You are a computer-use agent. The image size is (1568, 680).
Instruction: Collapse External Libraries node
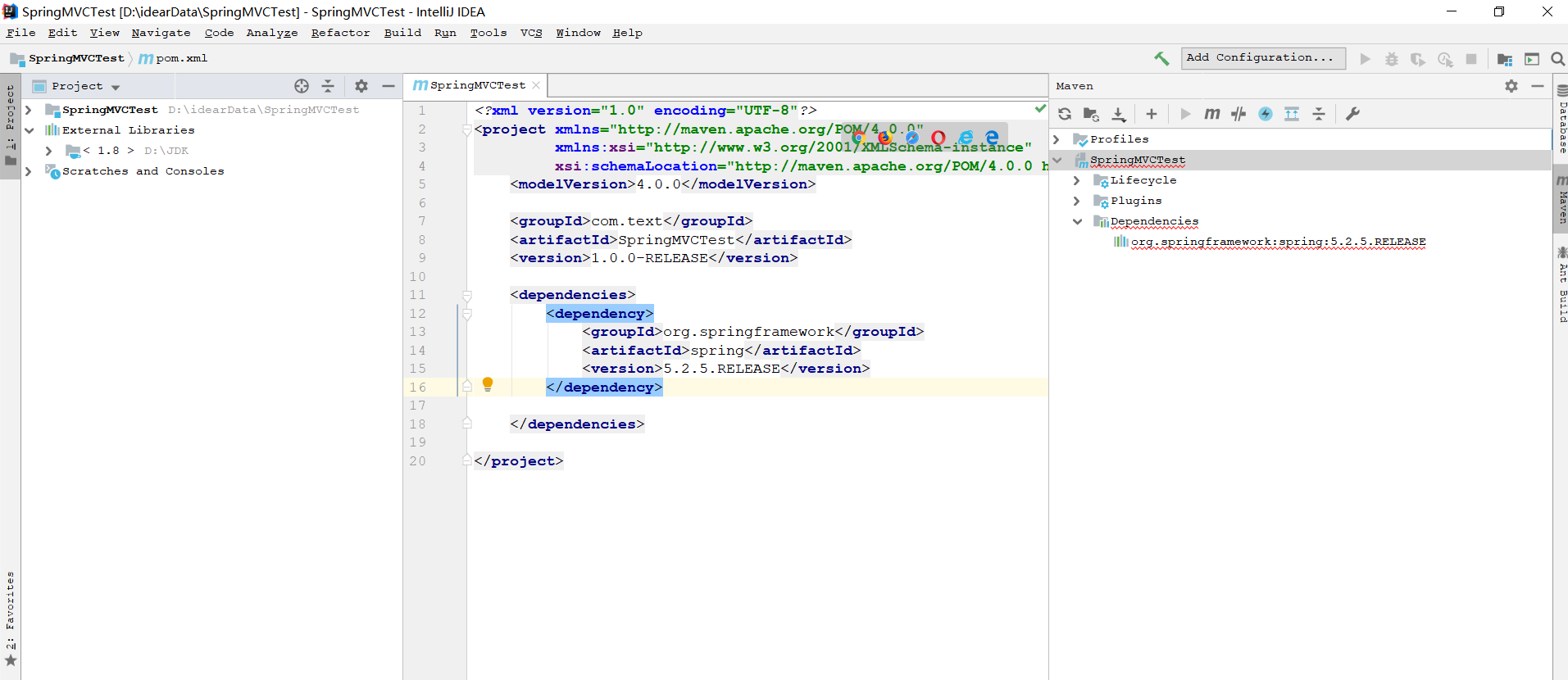click(29, 130)
